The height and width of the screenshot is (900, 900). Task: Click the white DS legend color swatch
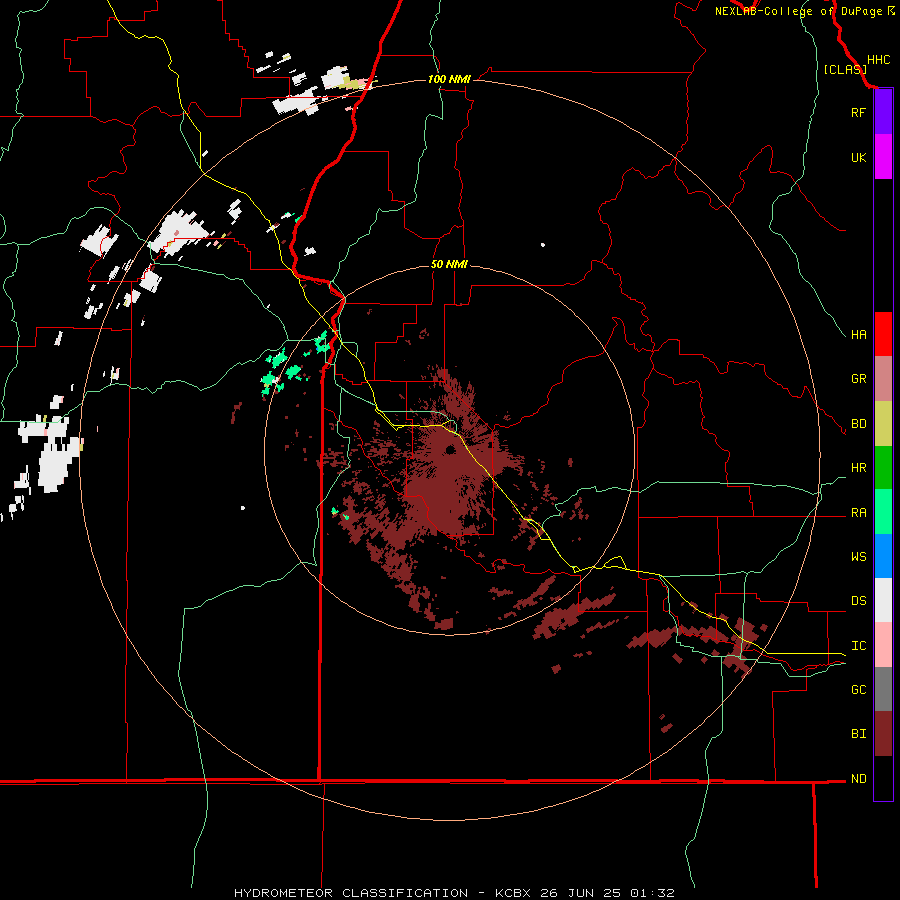point(883,600)
